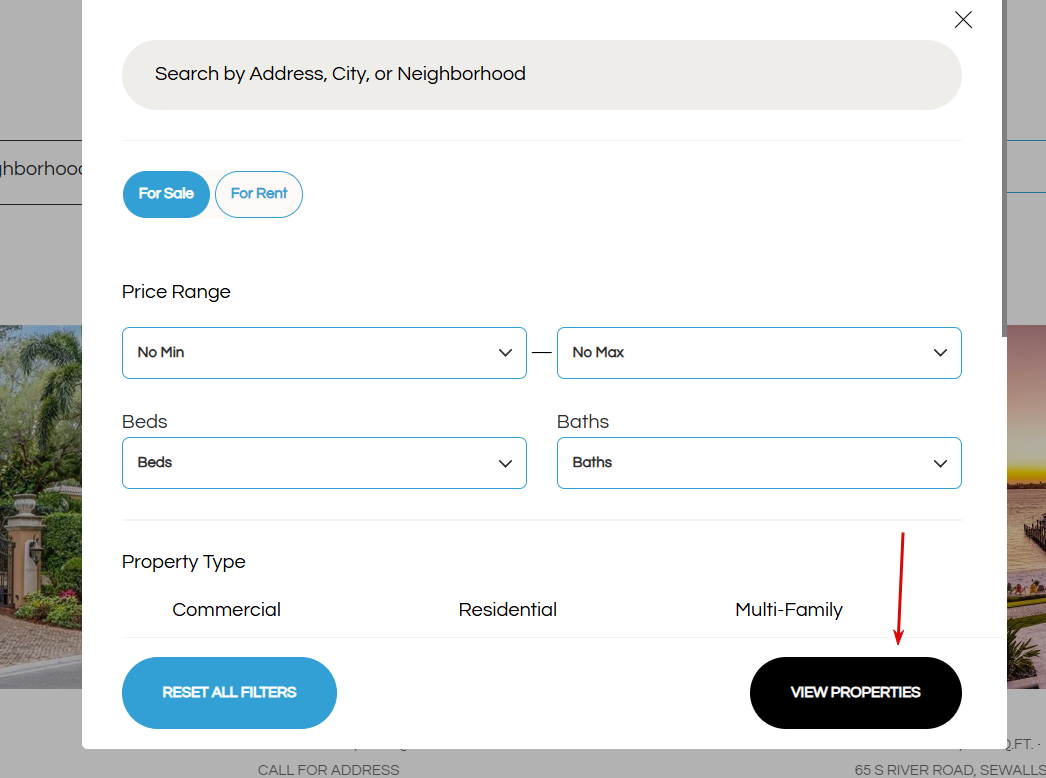Switch to For Rent listings

[x=259, y=194]
